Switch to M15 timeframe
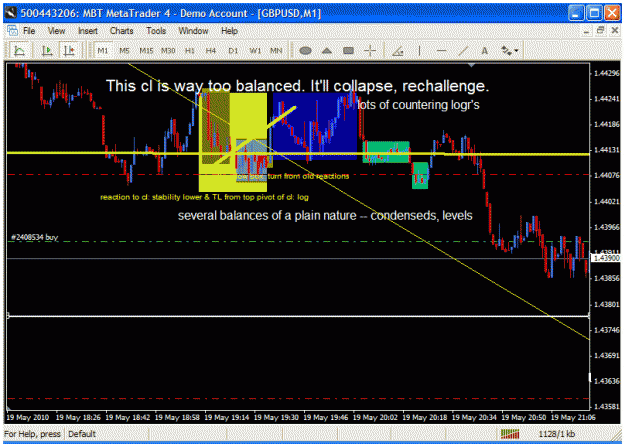Screen dimensions: 625x444 click(x=146, y=51)
